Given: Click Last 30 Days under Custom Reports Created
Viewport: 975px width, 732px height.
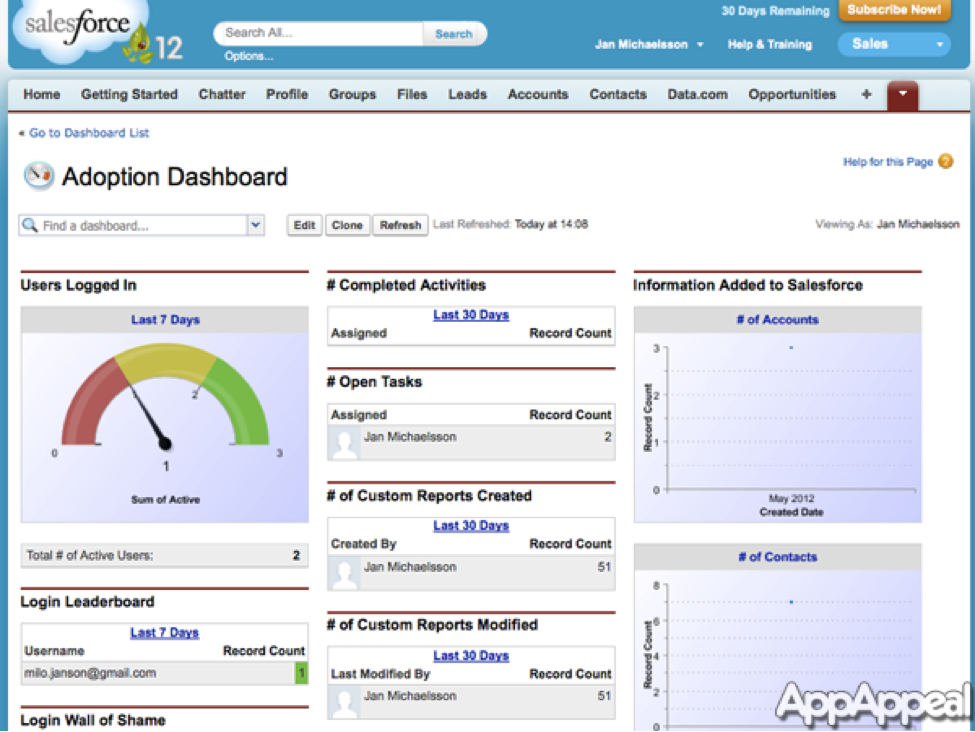Looking at the screenshot, I should tap(471, 526).
